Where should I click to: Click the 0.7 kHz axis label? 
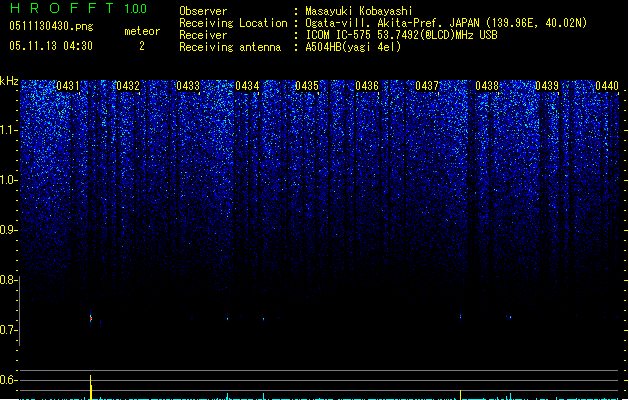(x=9, y=330)
